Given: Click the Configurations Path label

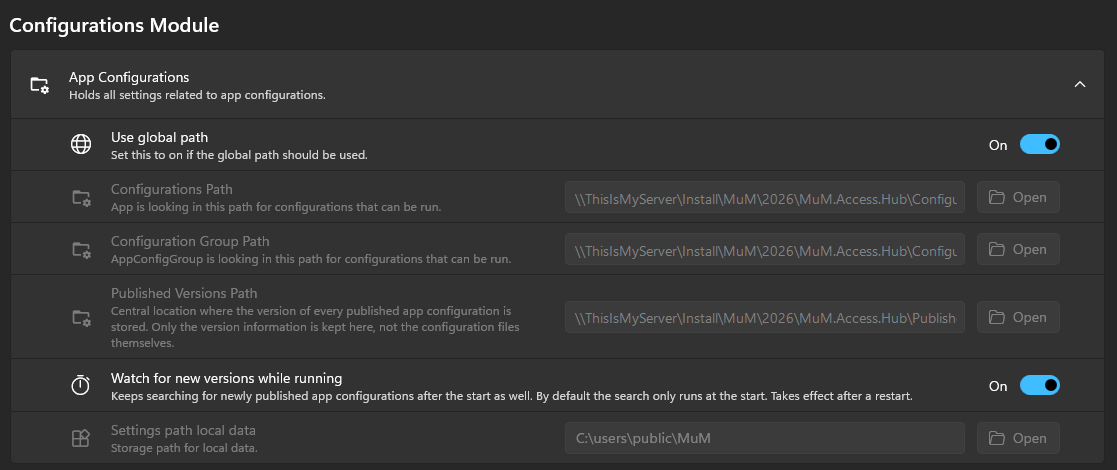Looking at the screenshot, I should (172, 189).
